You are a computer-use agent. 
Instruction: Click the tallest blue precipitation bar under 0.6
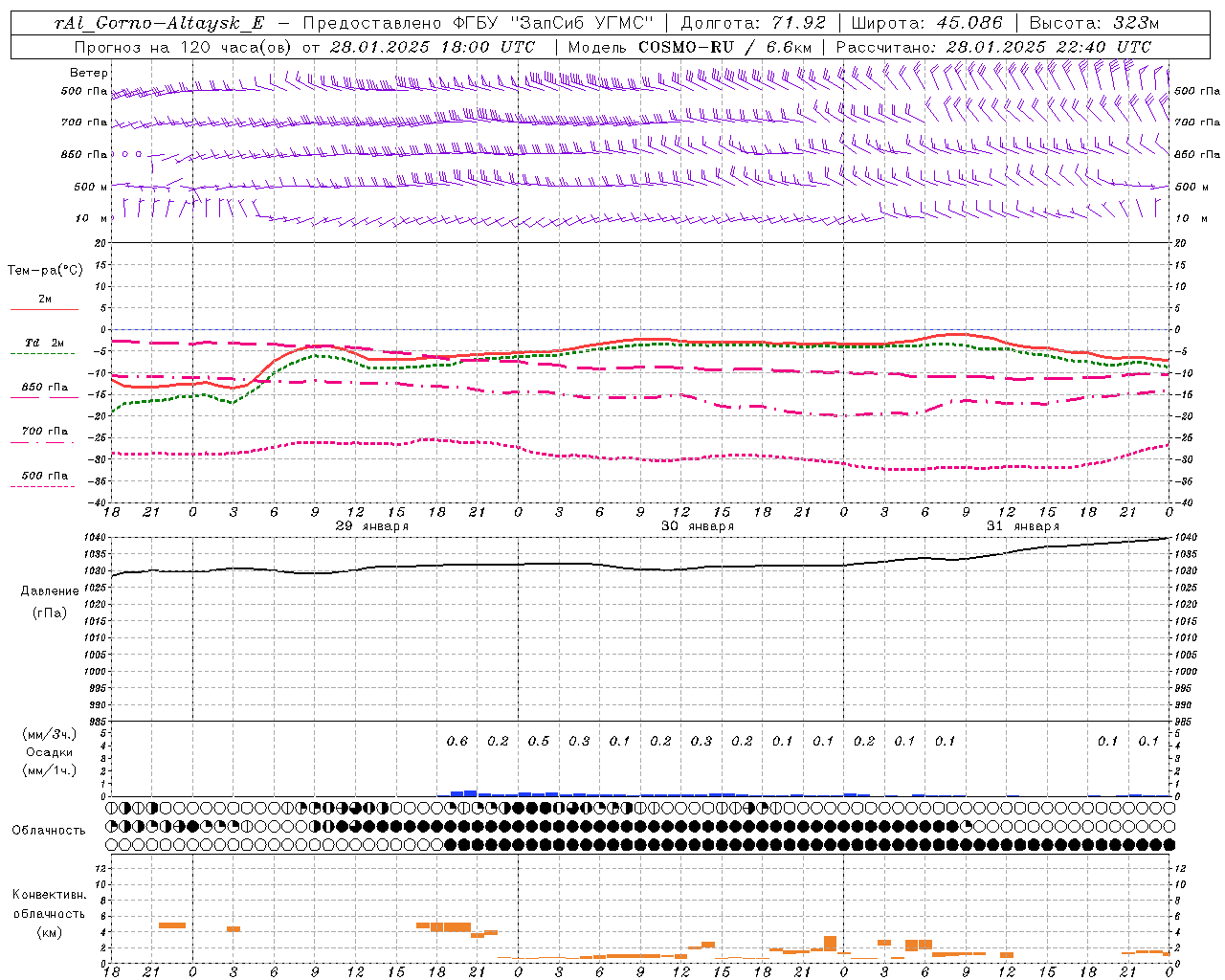tap(470, 792)
